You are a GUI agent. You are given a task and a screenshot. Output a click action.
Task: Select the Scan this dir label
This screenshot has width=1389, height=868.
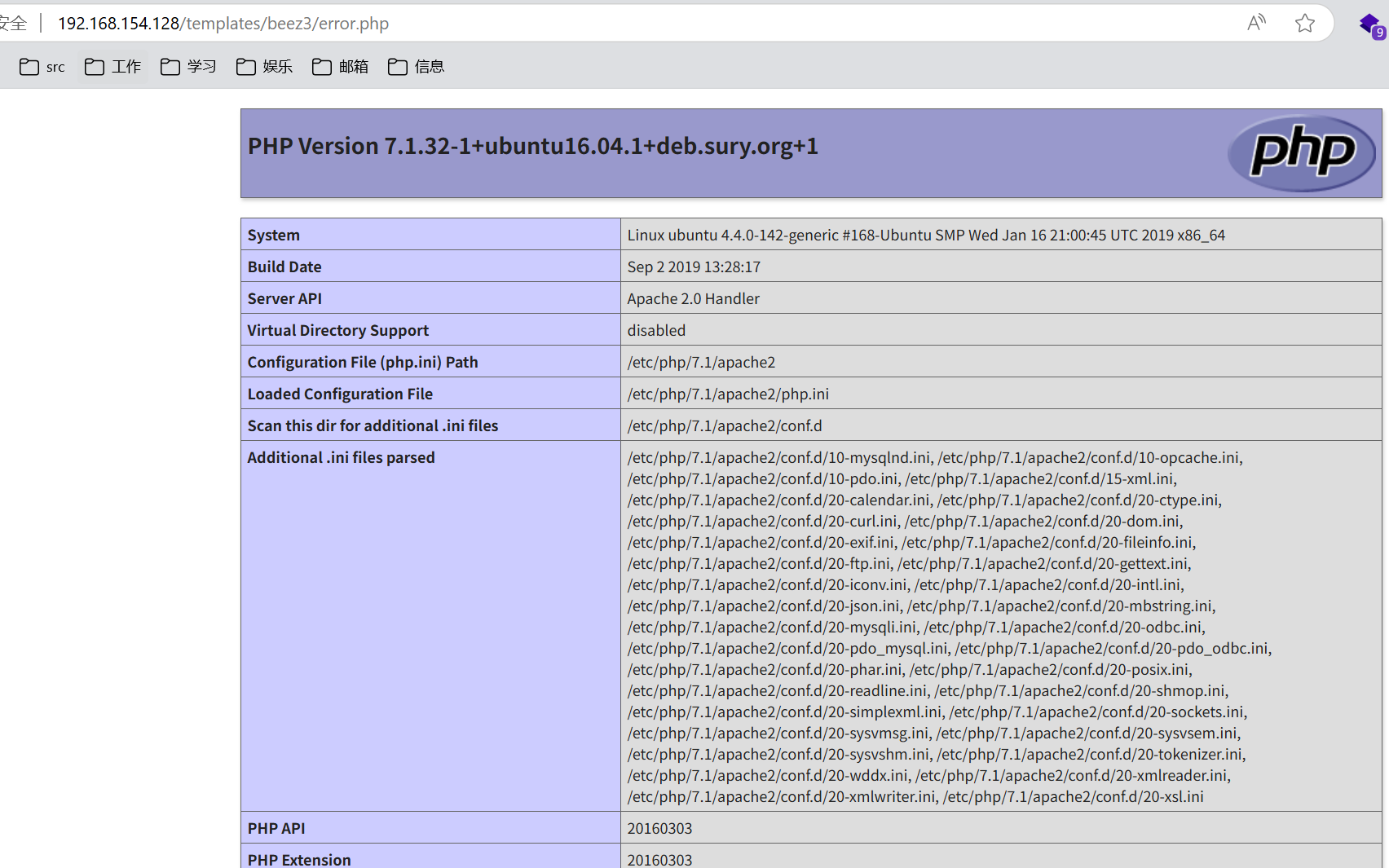click(373, 425)
